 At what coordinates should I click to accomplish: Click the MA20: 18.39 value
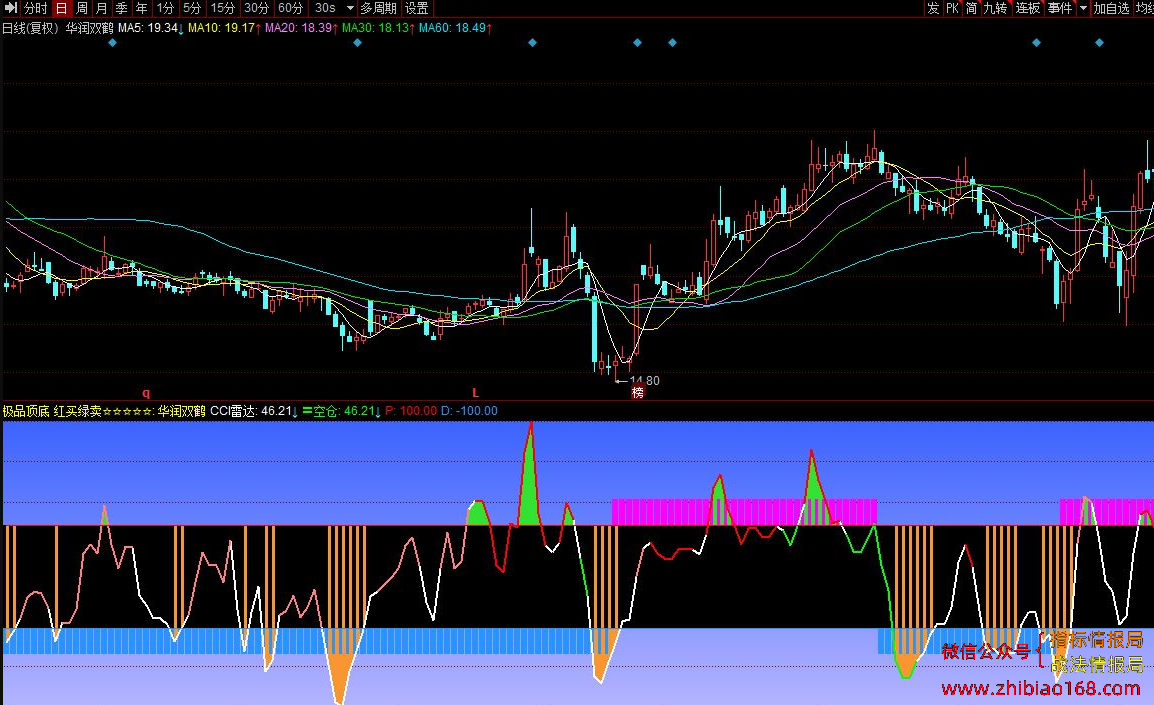(301, 28)
